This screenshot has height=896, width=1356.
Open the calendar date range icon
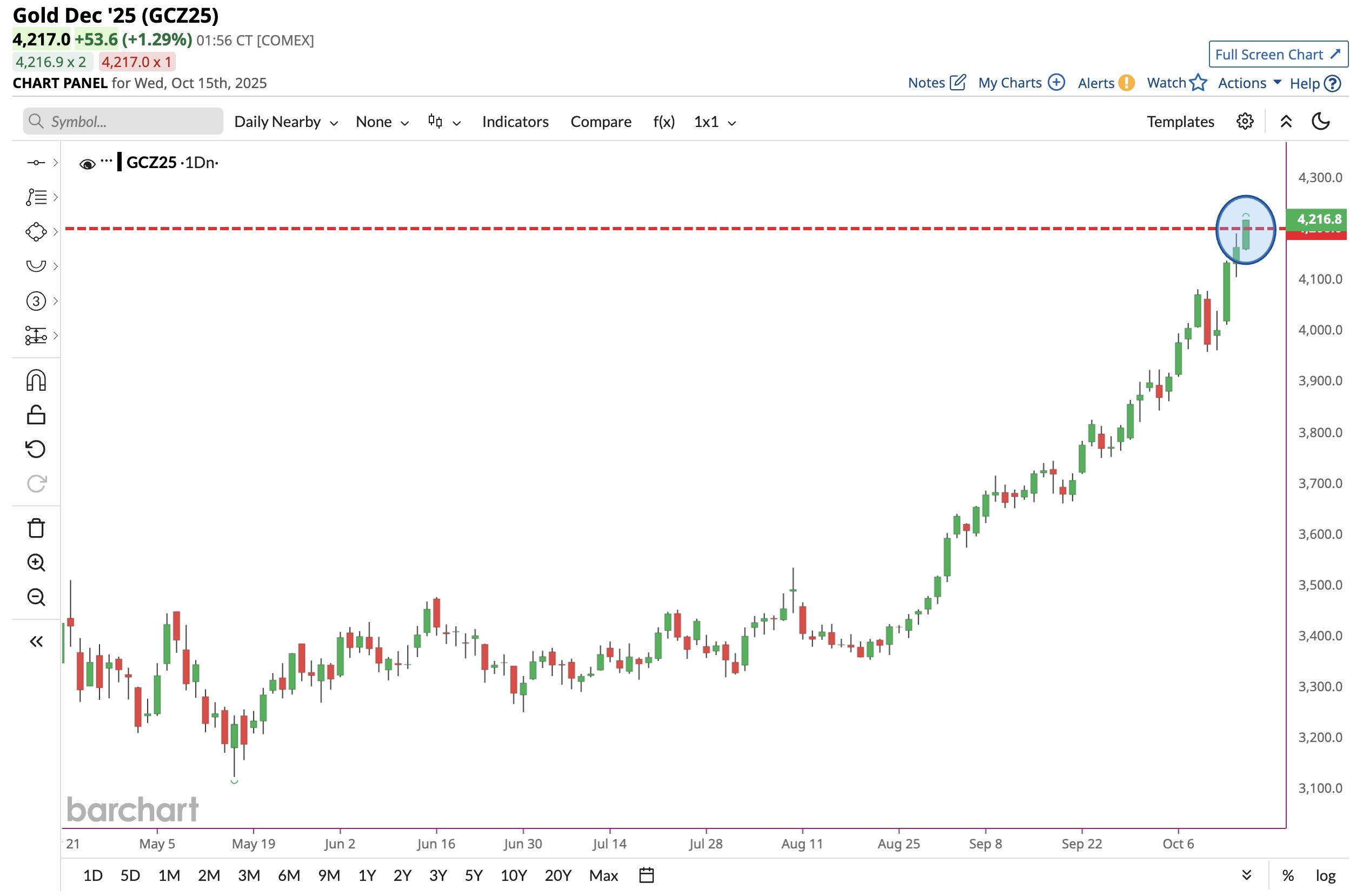point(646,875)
